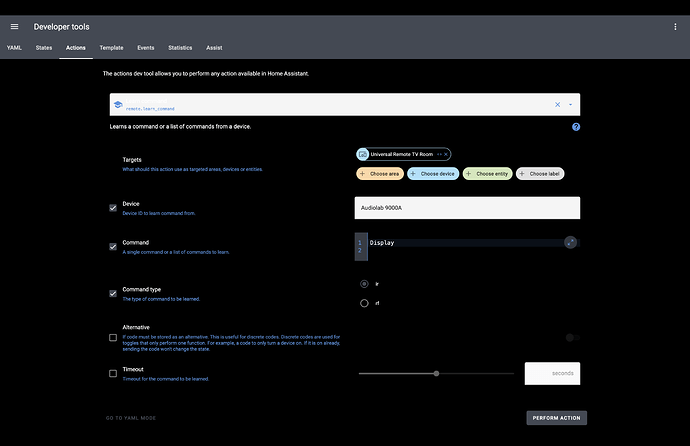Open the action selector dropdown arrow

[570, 104]
